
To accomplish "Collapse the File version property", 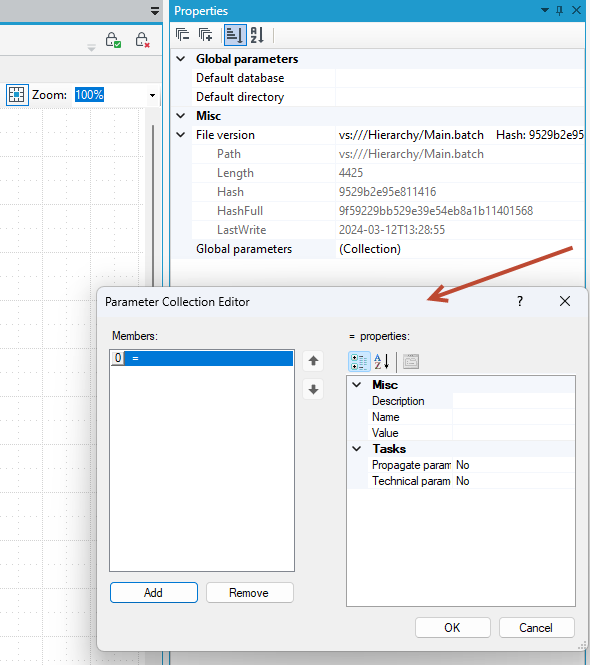I will pos(181,135).
